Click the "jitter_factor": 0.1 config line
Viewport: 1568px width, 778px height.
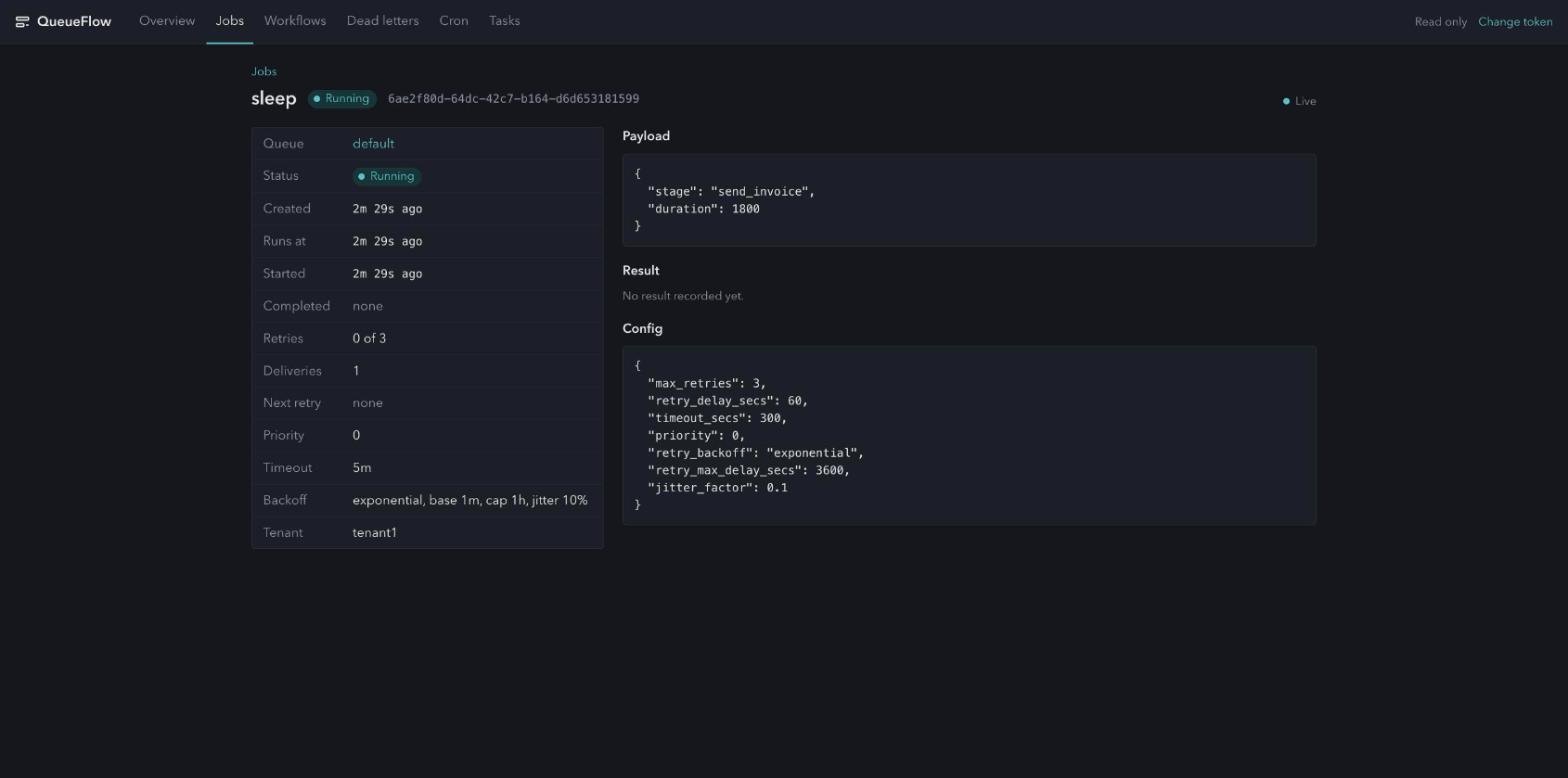pyautogui.click(x=718, y=488)
